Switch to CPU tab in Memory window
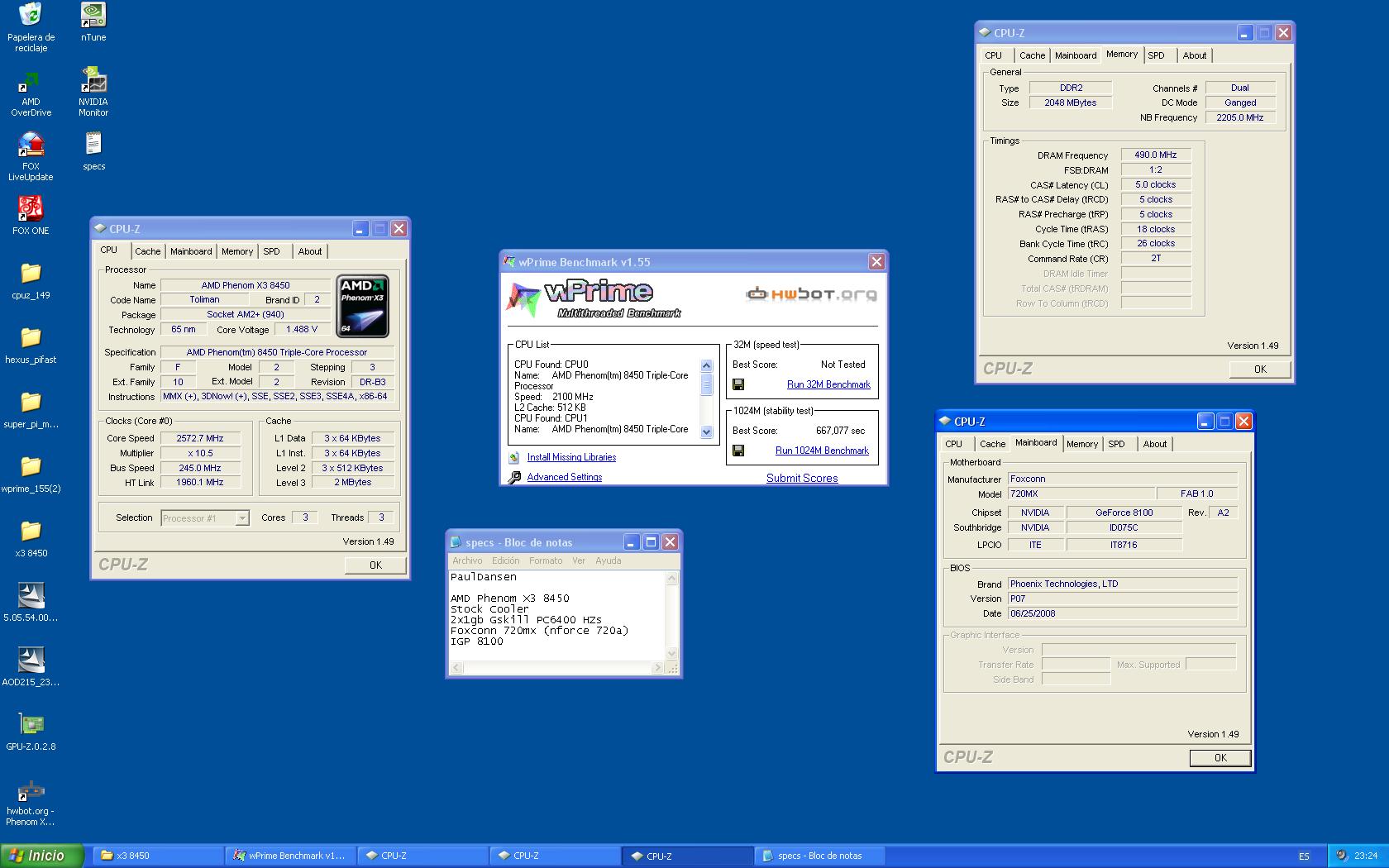 coord(994,55)
